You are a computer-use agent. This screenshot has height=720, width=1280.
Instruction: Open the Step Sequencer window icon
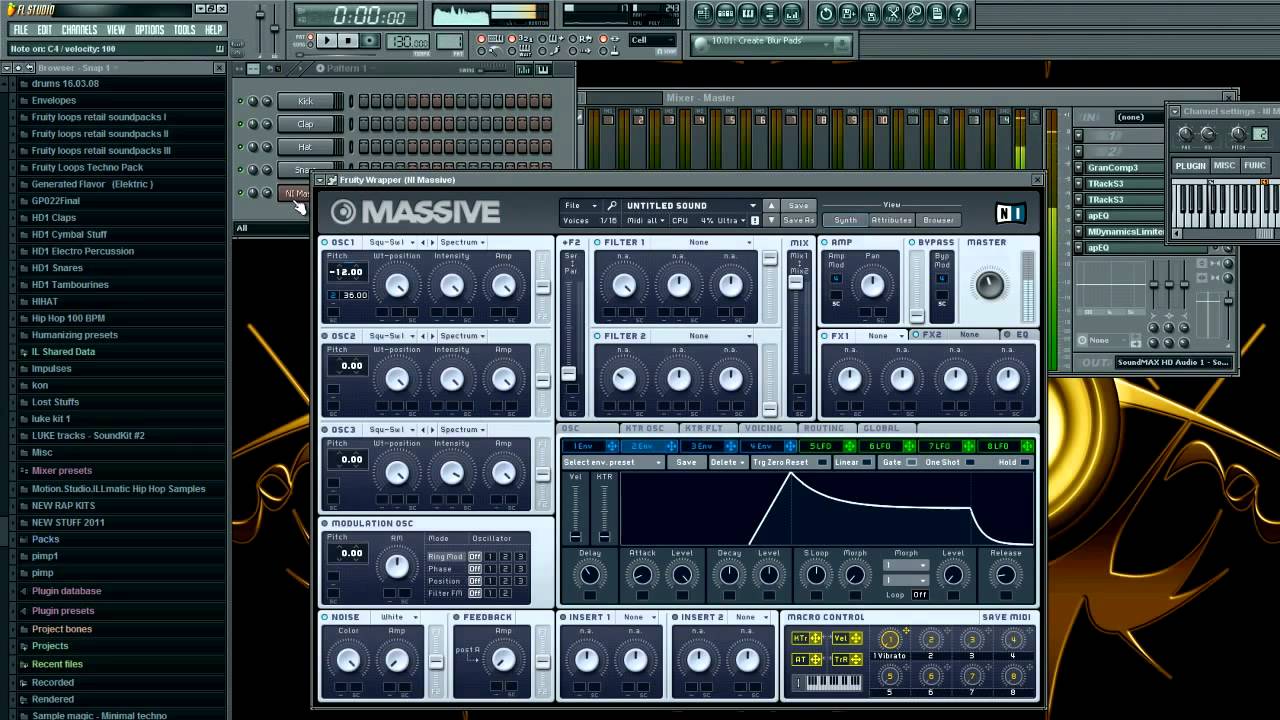pos(726,14)
